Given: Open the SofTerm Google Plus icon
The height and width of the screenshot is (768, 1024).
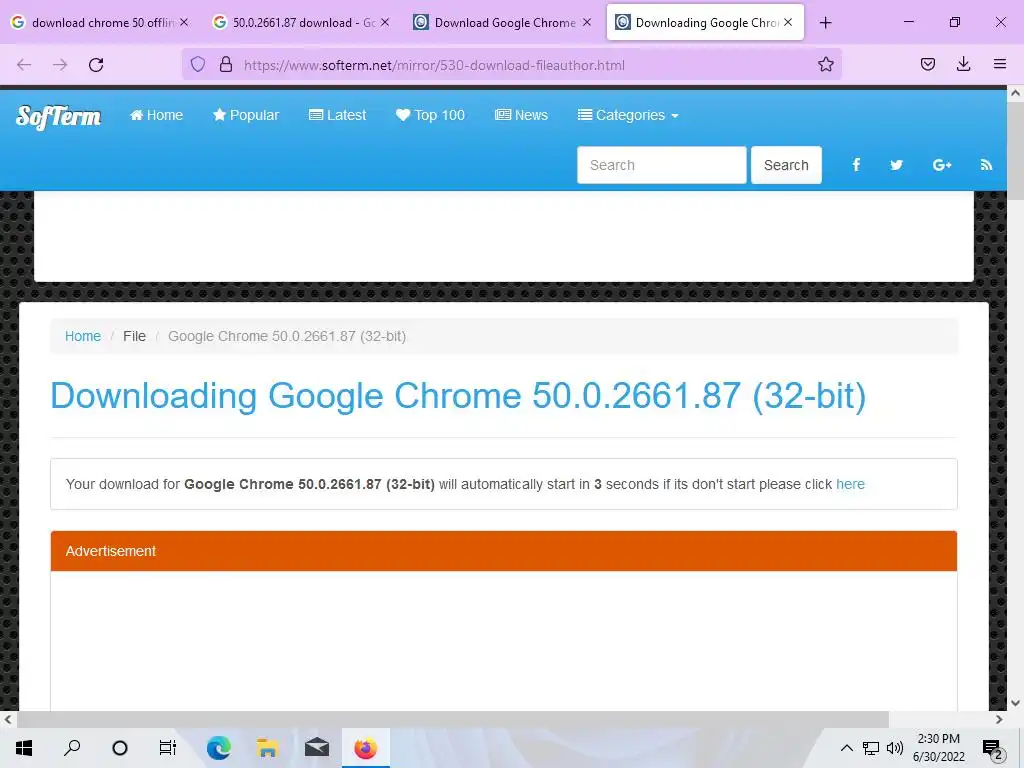Looking at the screenshot, I should point(942,165).
